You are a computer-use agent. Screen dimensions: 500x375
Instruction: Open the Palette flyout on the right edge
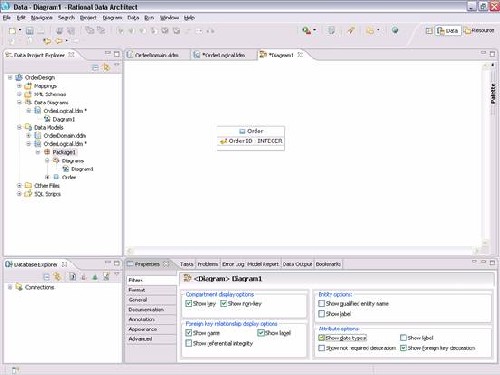coord(493,94)
